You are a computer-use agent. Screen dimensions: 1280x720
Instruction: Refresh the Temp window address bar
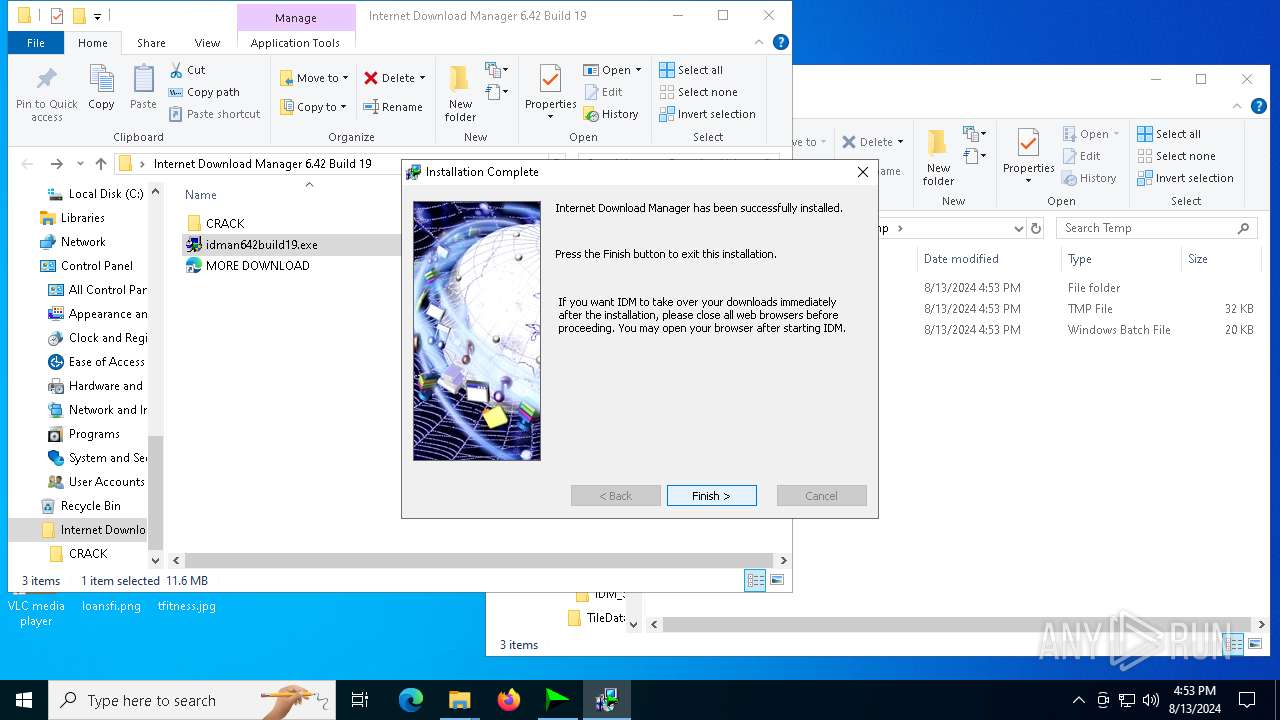tap(1036, 228)
